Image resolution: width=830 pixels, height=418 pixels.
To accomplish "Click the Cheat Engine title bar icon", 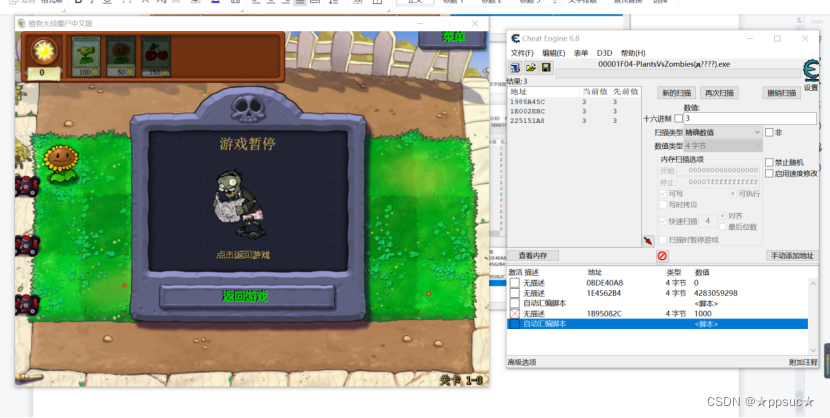I will point(515,38).
